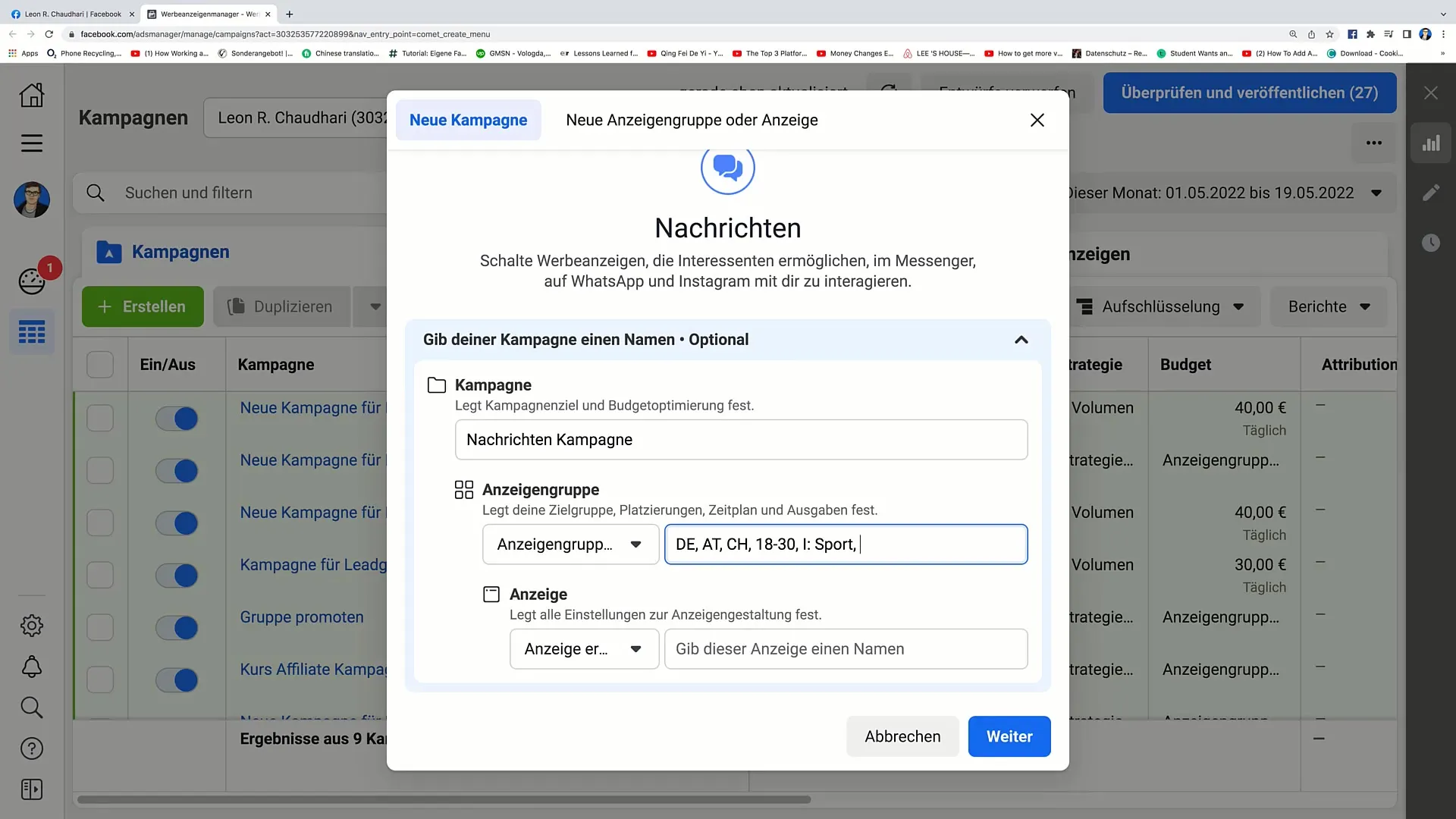Select the Kampagnen tab in table
Screen dimensions: 1456x819
[180, 252]
